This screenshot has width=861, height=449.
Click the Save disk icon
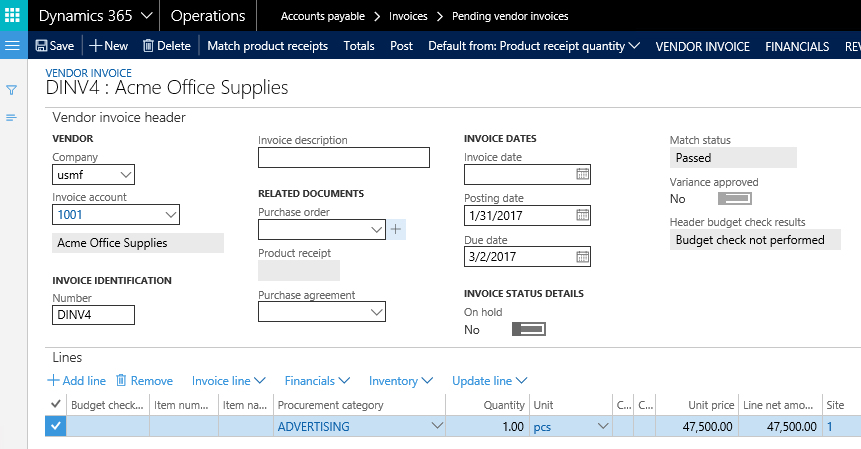(41, 46)
